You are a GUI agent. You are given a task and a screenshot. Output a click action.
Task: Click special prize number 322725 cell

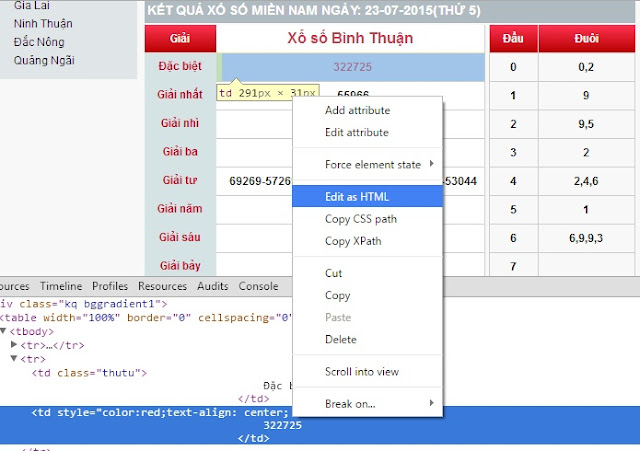[x=352, y=67]
